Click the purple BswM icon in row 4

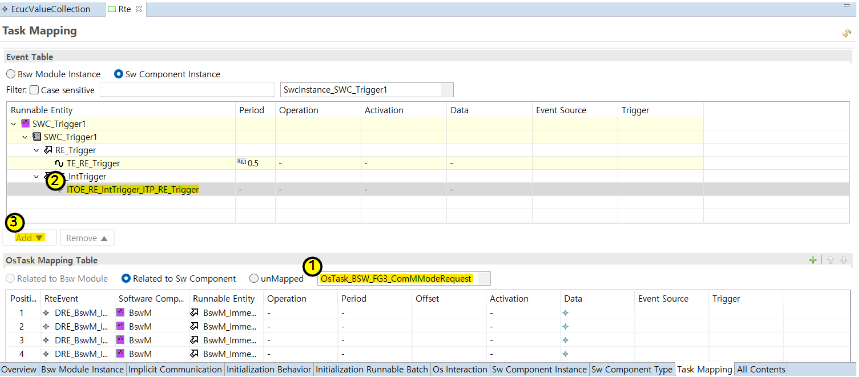(x=121, y=354)
